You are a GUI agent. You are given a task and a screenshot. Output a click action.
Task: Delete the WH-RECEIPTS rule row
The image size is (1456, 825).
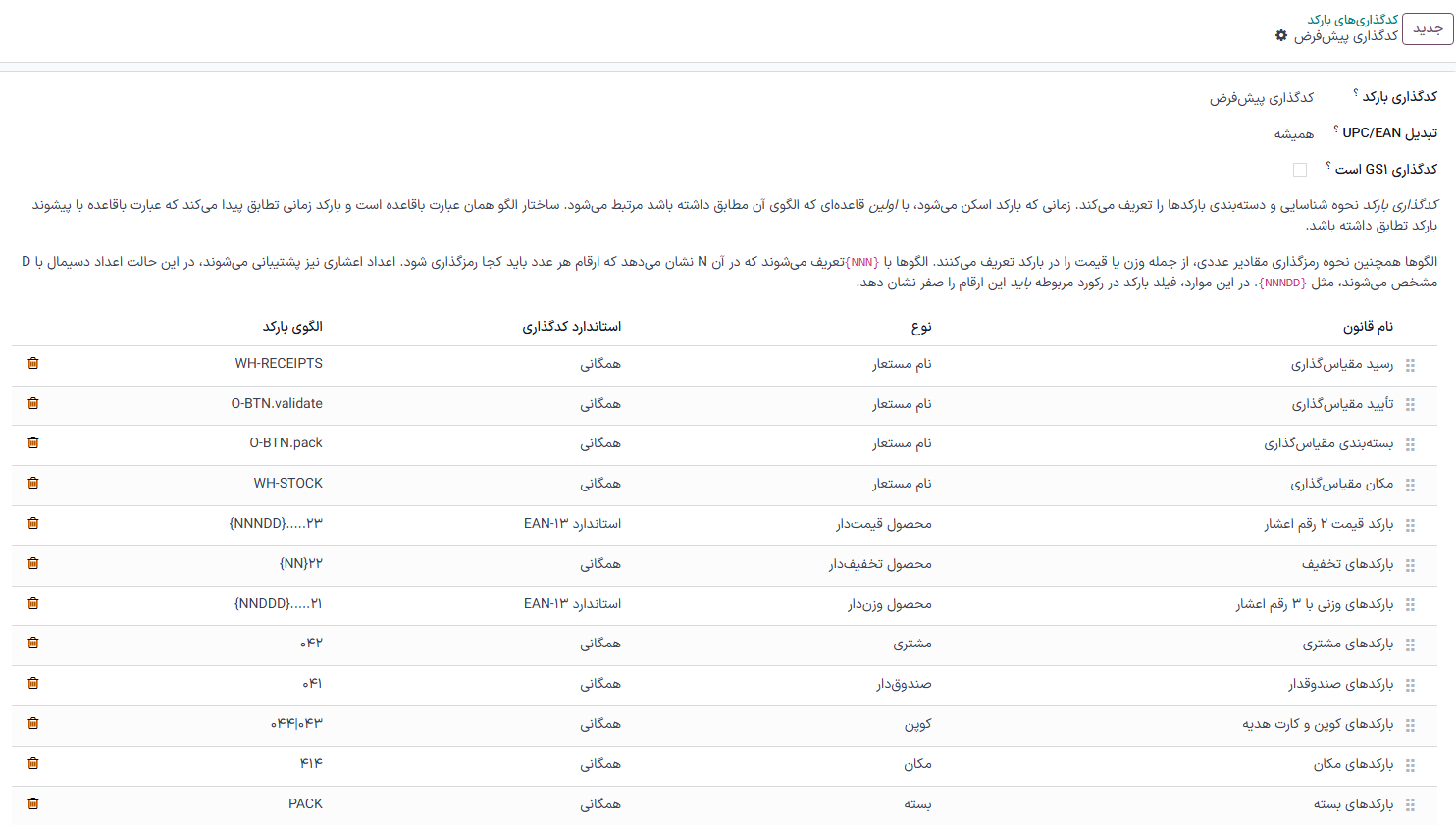click(x=33, y=364)
